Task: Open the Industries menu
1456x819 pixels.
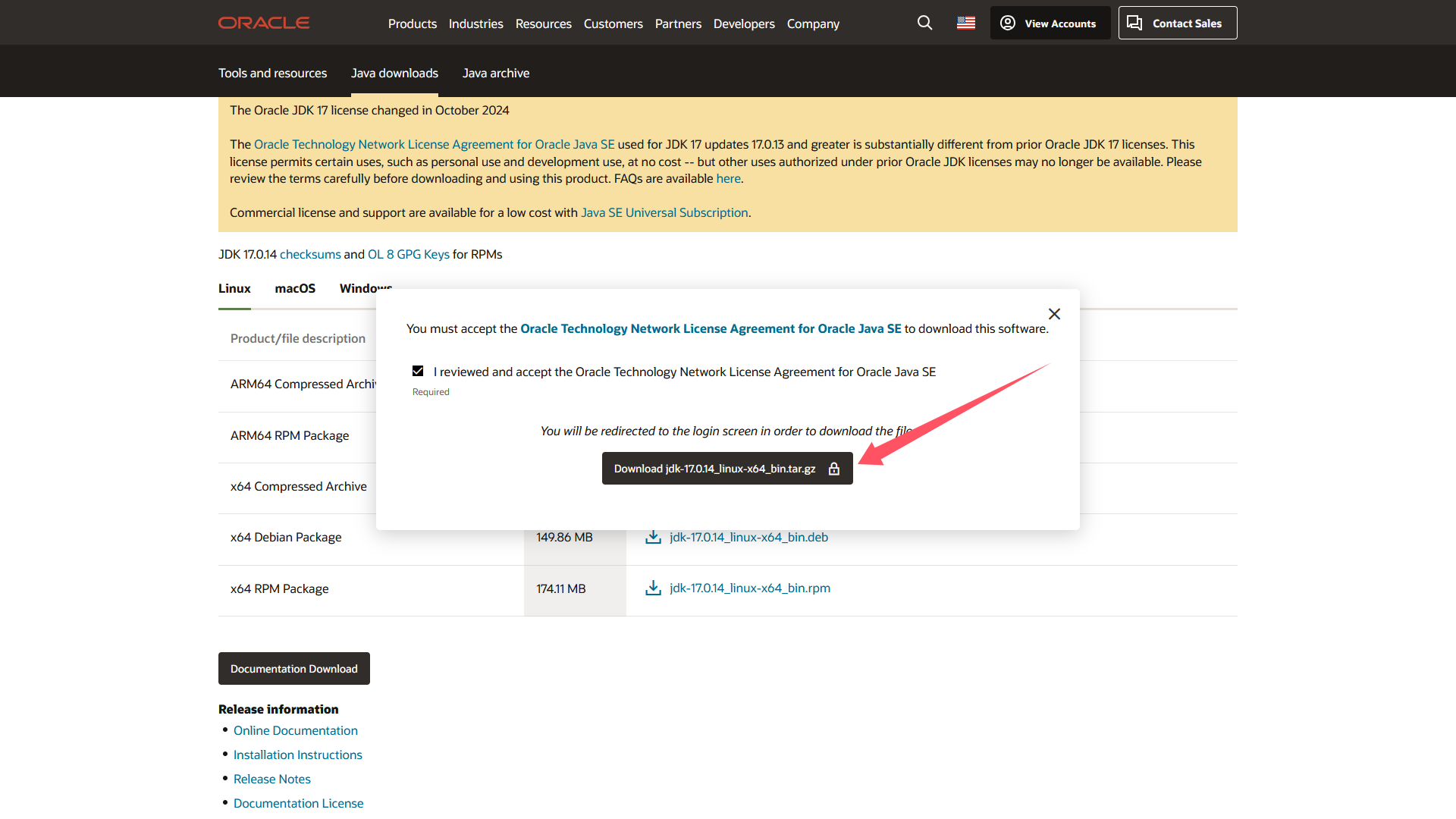Action: point(476,24)
